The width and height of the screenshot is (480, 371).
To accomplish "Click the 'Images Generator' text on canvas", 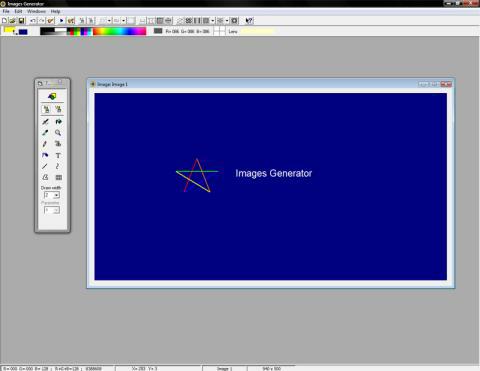I will [x=274, y=173].
